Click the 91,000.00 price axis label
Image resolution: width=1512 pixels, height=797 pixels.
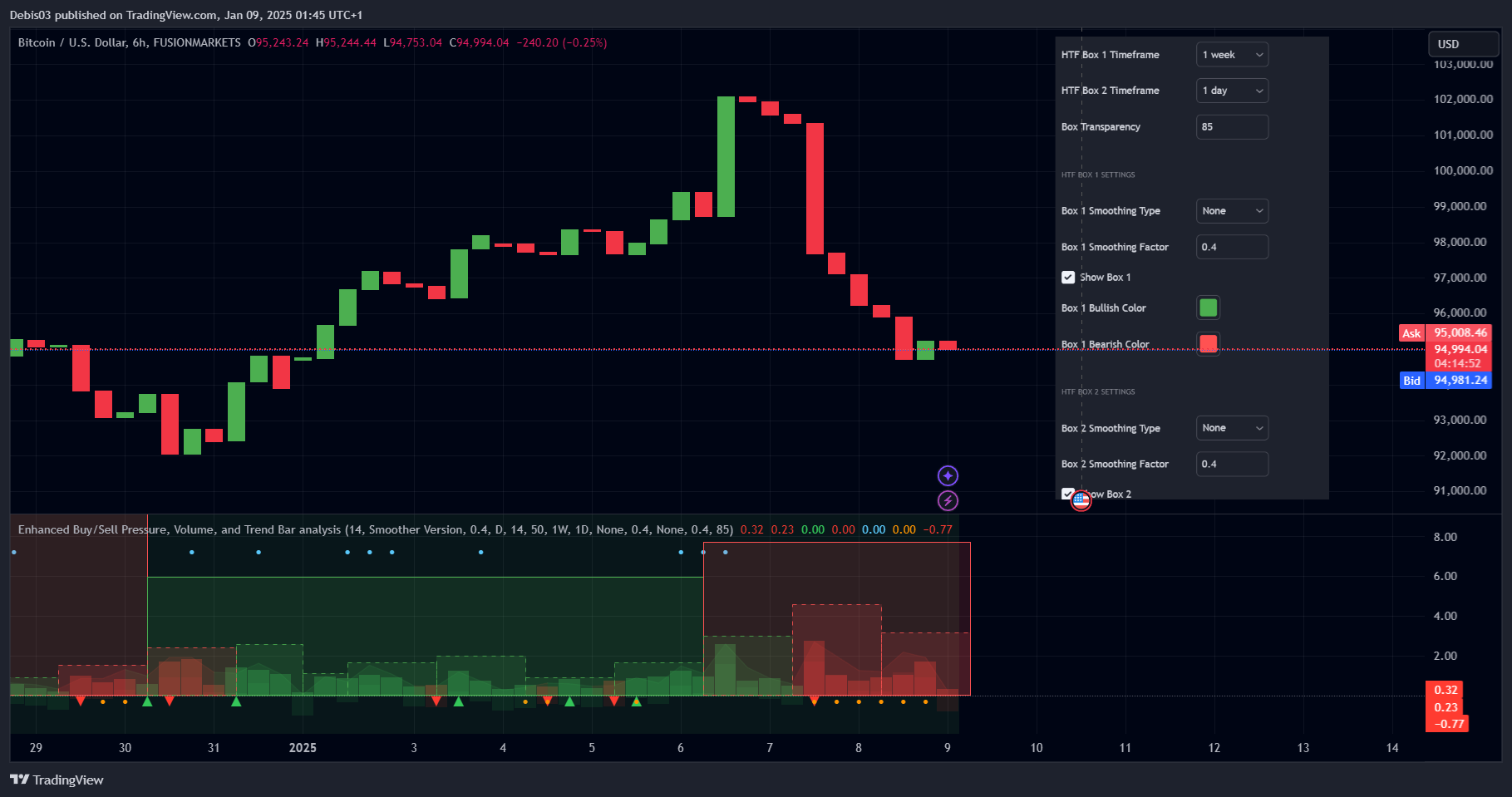[x=1460, y=490]
